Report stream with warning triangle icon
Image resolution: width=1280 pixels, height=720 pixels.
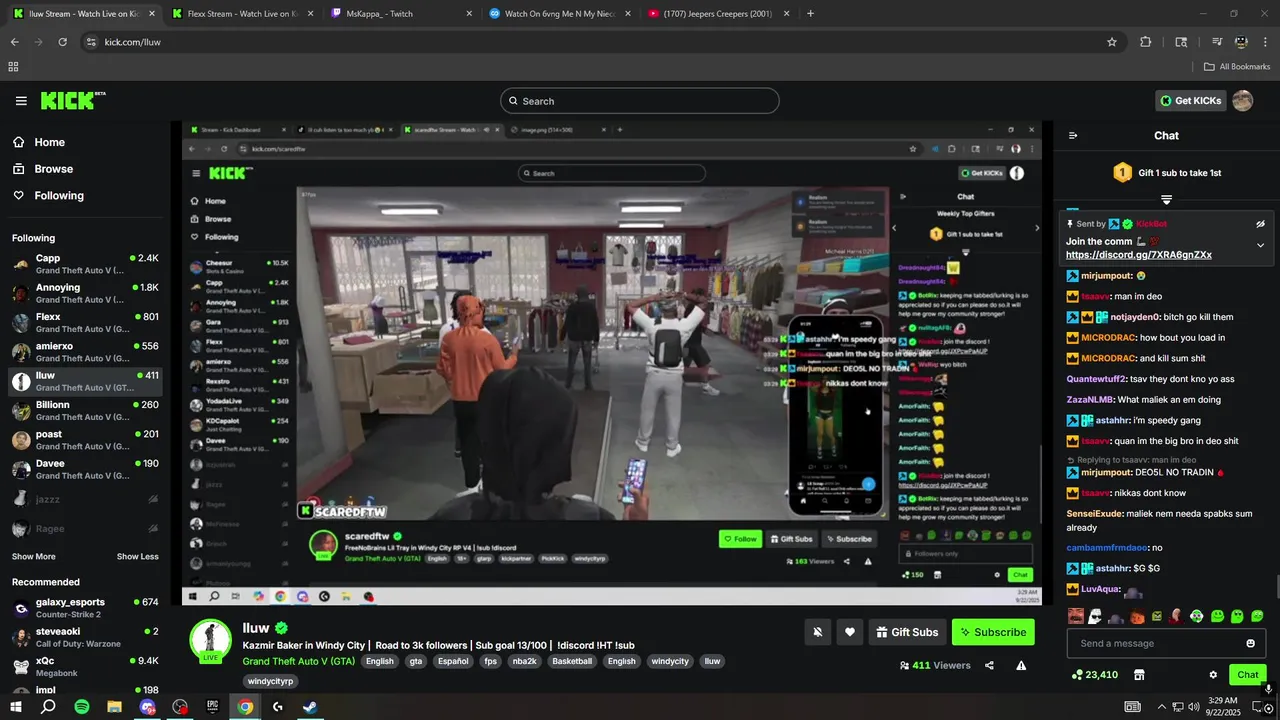(1021, 665)
